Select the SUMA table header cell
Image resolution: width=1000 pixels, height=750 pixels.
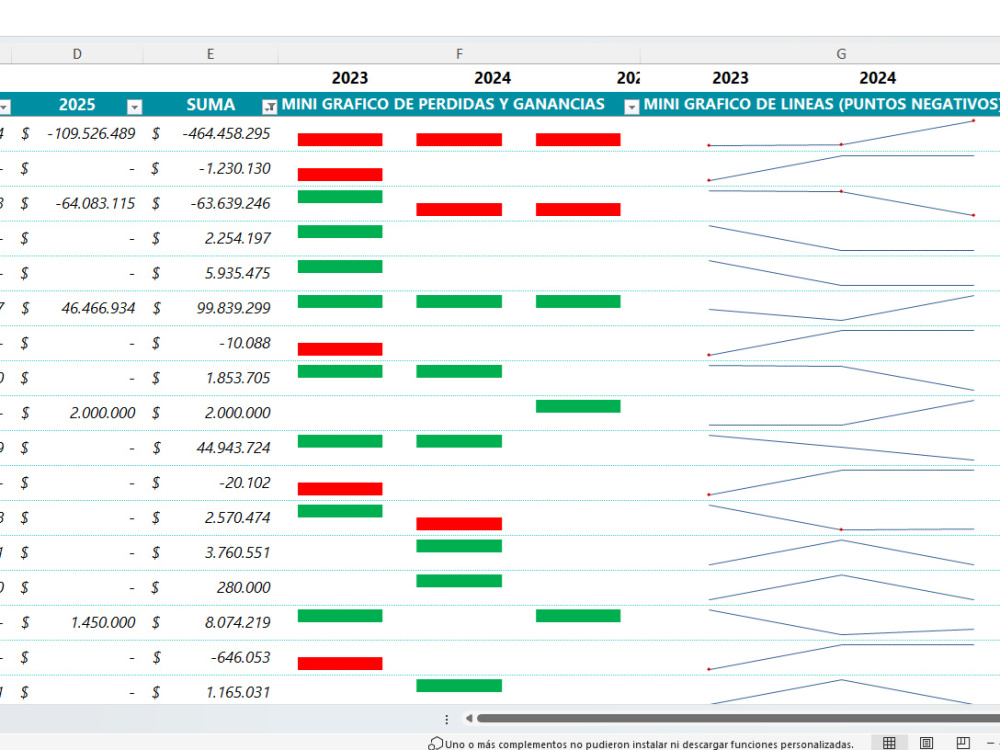pos(210,105)
